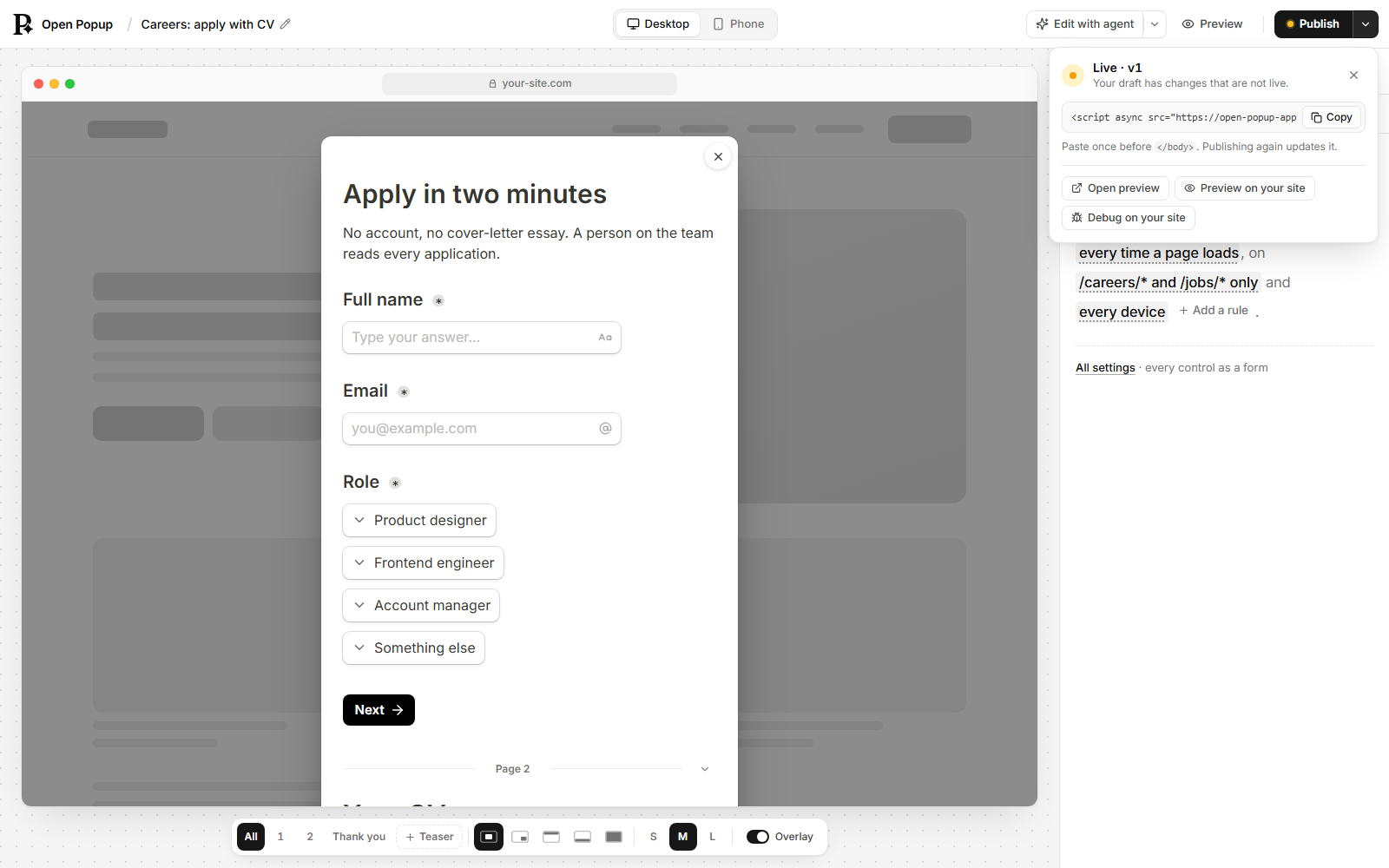The image size is (1389, 868).
Task: Click the Publish button
Action: pos(1313,24)
